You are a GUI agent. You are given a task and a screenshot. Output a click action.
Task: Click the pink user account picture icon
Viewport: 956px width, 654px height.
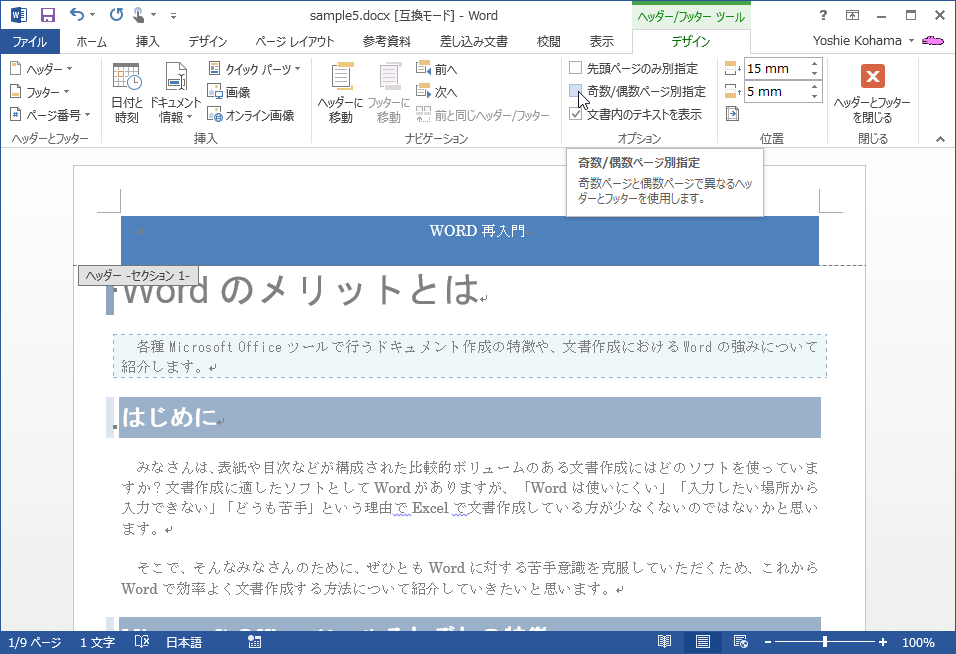tap(933, 41)
